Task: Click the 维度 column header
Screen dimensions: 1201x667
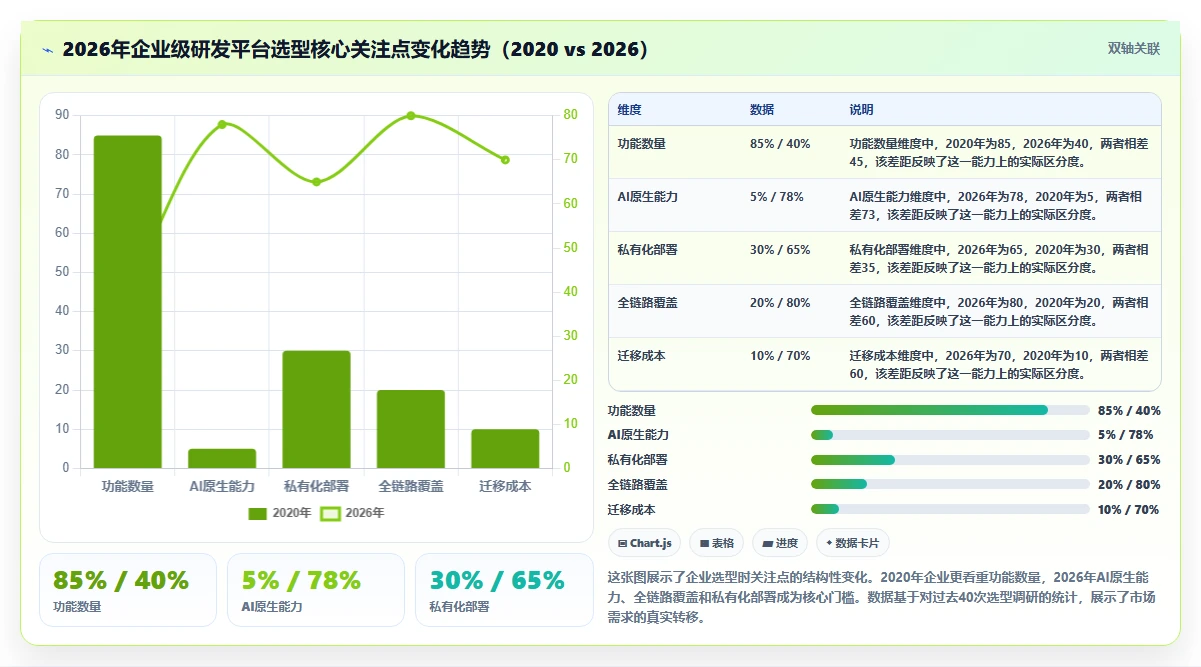Action: (x=629, y=110)
